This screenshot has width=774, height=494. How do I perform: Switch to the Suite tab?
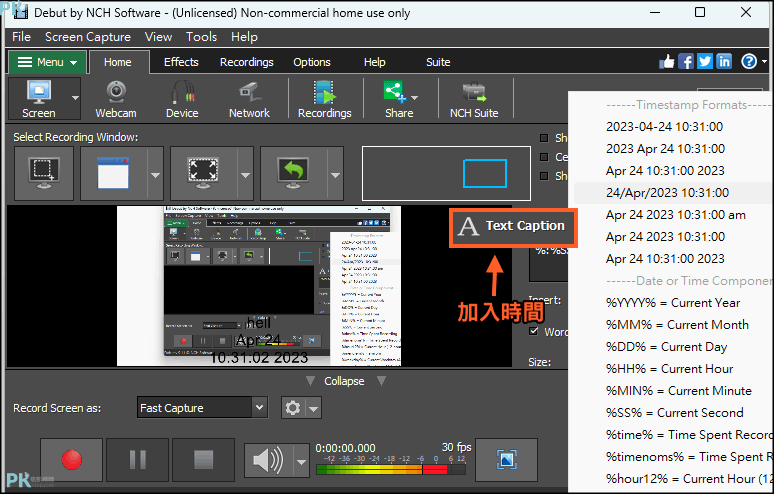[x=438, y=62]
